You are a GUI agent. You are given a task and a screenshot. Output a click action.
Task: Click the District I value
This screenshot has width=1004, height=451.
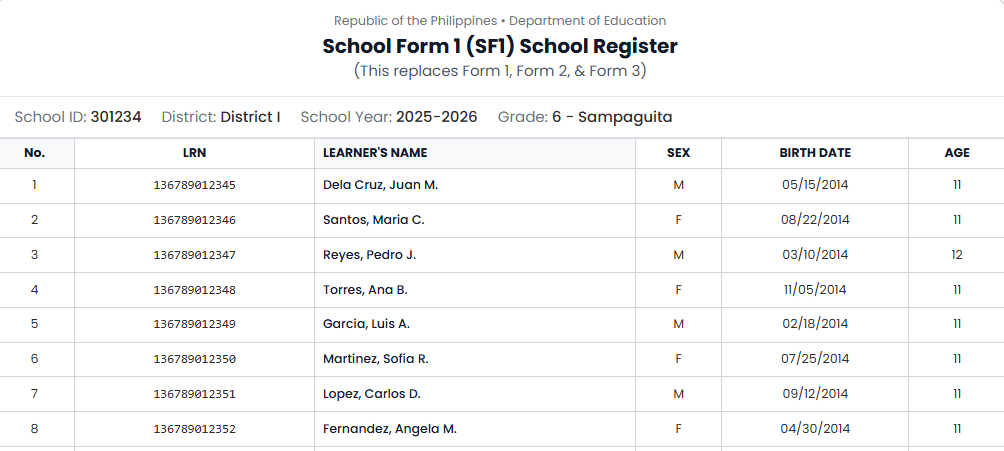coord(250,117)
